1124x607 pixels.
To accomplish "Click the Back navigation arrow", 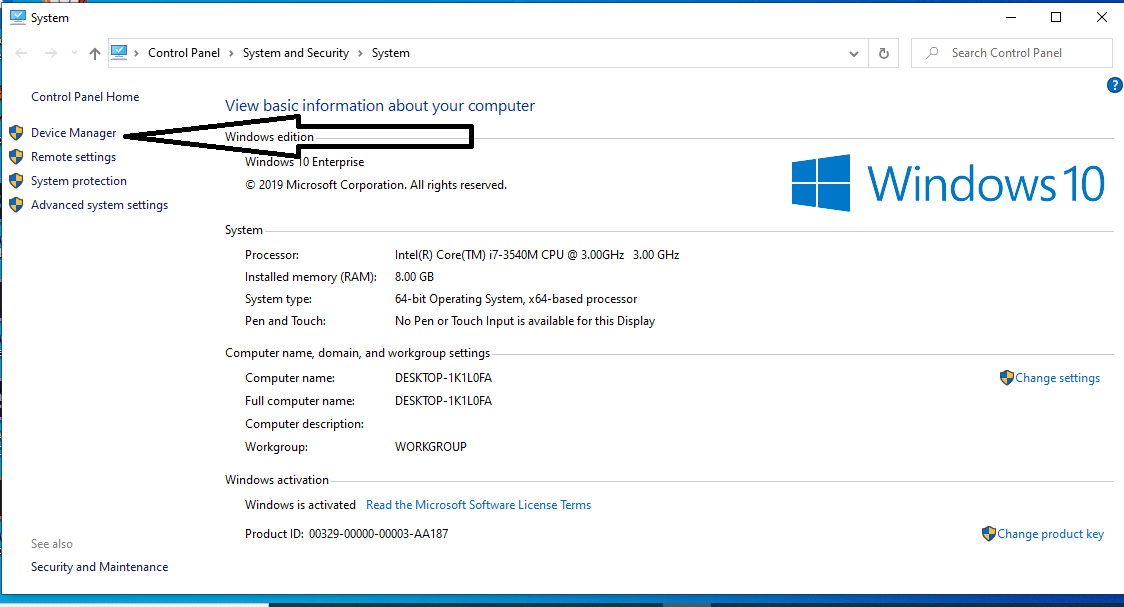I will tap(21, 52).
